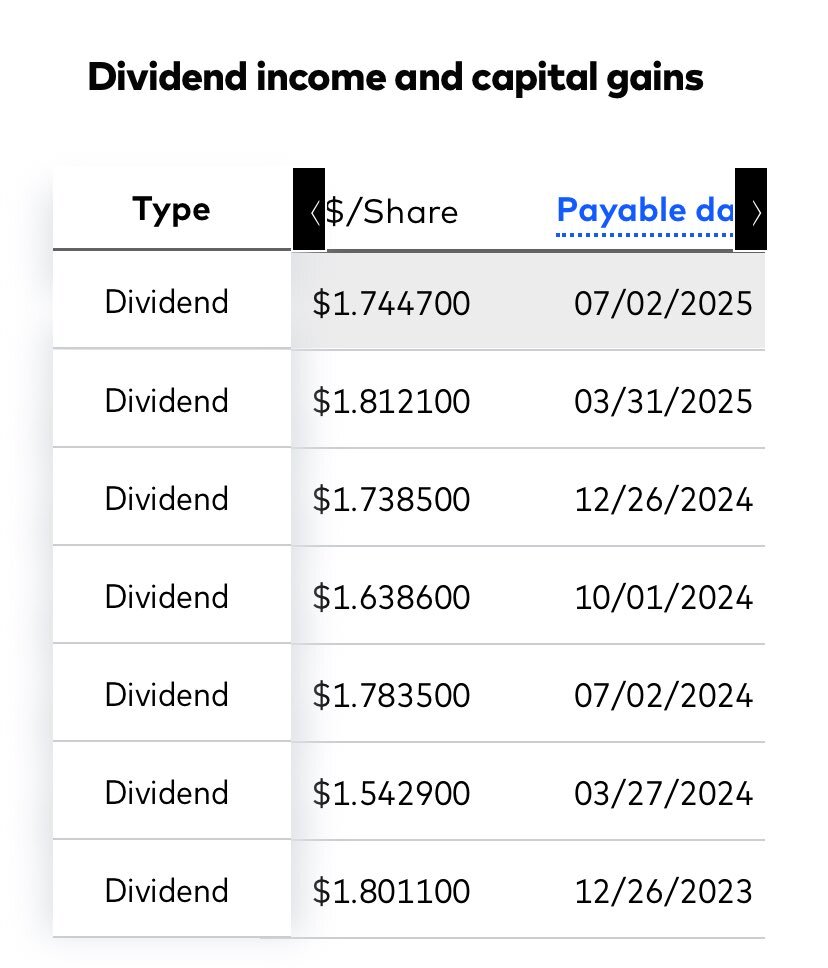Select the $1.744700 dividend amount
Viewport: 828px width, 968px height.
pos(391,303)
